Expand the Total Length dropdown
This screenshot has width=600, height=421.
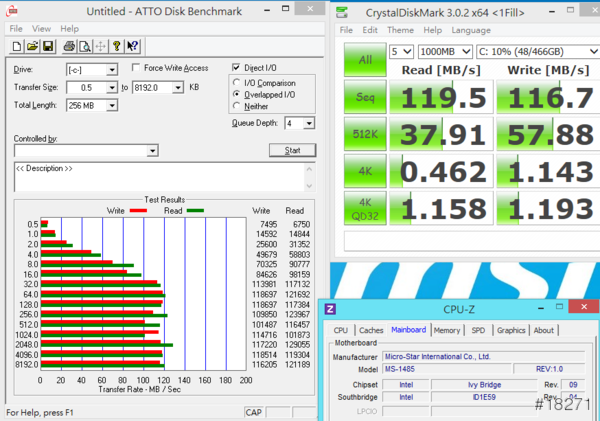pyautogui.click(x=111, y=105)
